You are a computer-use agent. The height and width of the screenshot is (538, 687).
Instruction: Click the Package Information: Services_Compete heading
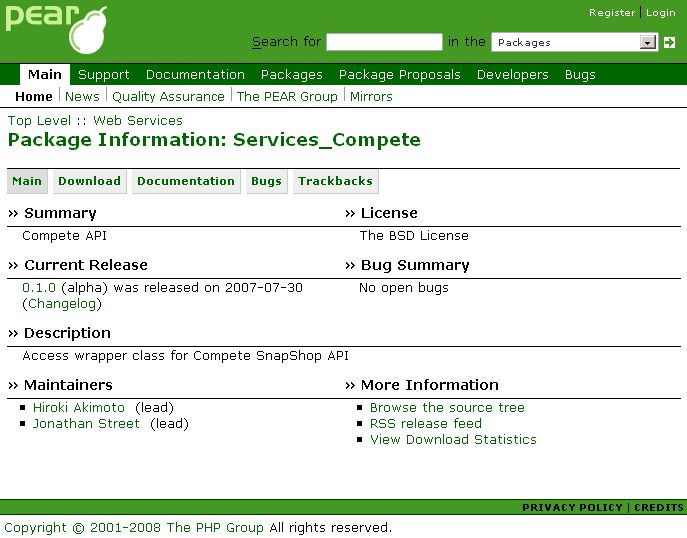(214, 140)
